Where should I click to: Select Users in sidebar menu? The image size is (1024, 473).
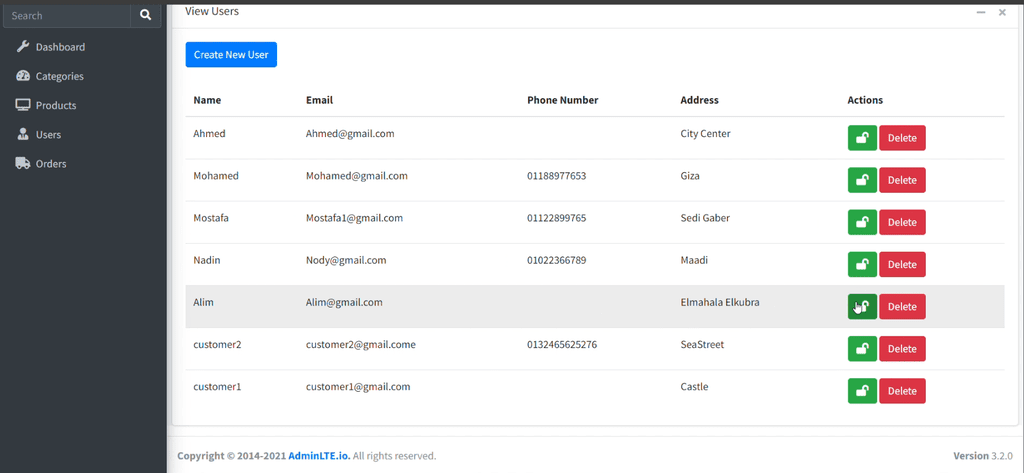[48, 134]
